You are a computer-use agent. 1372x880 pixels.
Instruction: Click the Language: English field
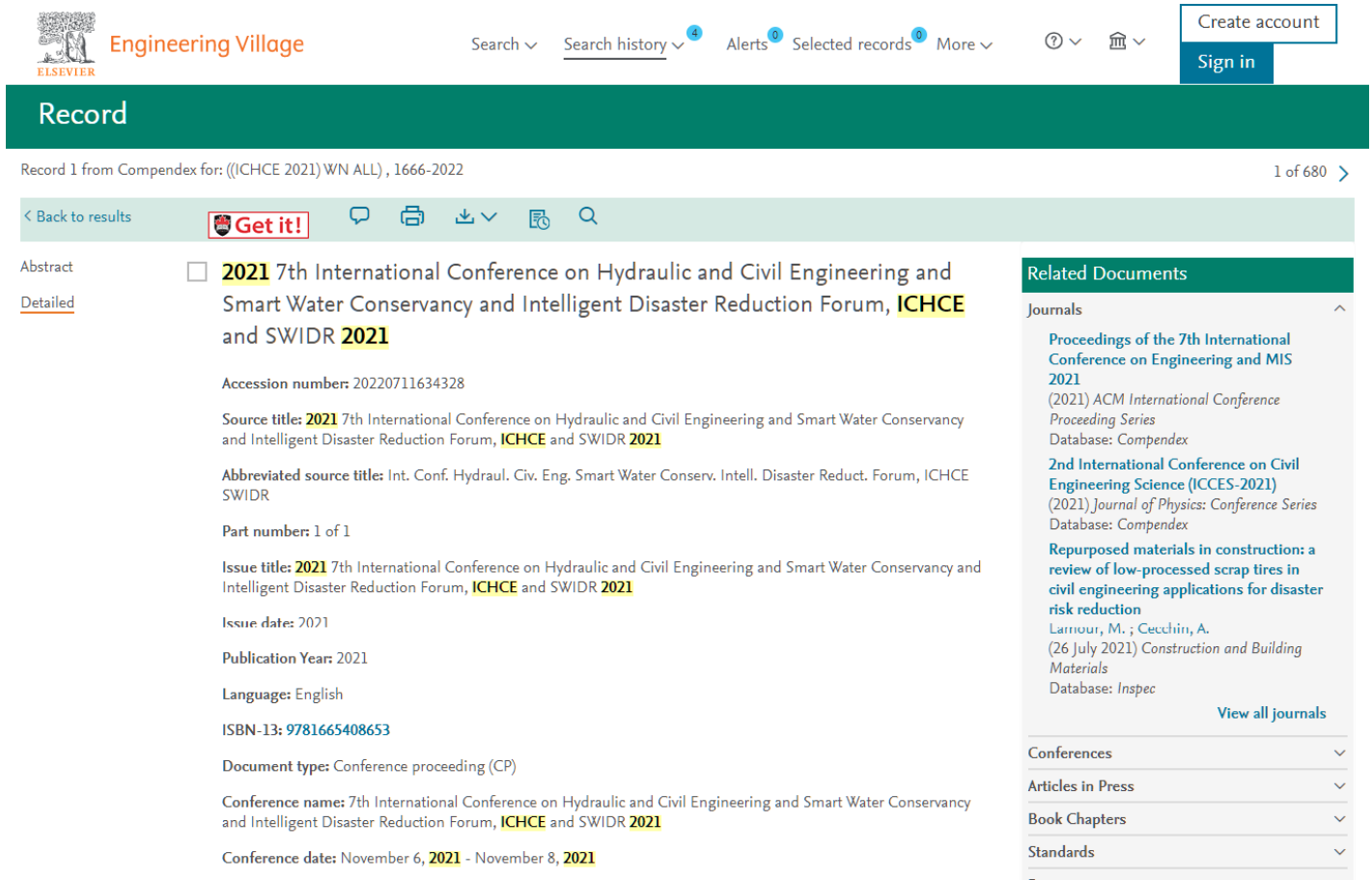click(x=282, y=695)
